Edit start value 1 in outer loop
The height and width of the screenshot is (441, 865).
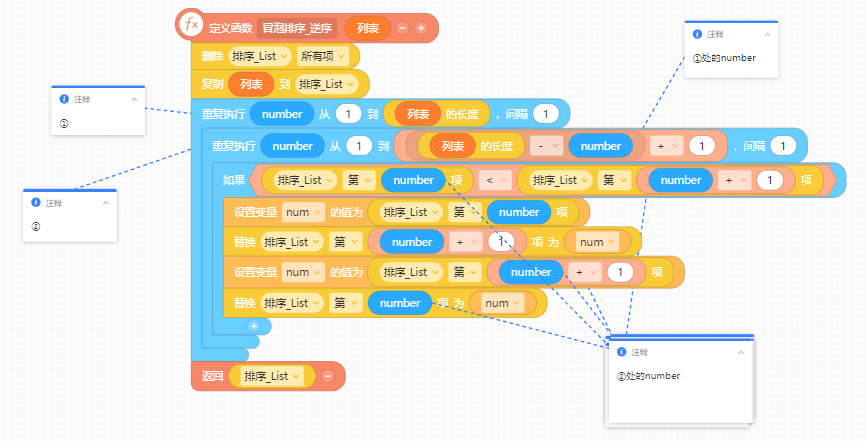[348, 114]
